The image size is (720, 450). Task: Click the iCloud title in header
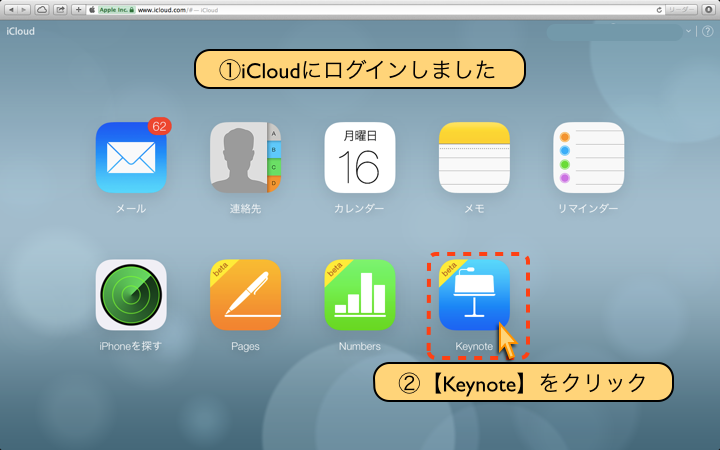click(21, 31)
